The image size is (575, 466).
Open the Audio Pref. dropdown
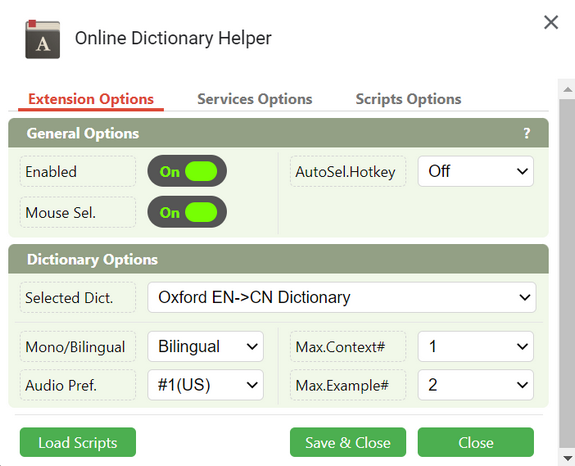pos(205,385)
